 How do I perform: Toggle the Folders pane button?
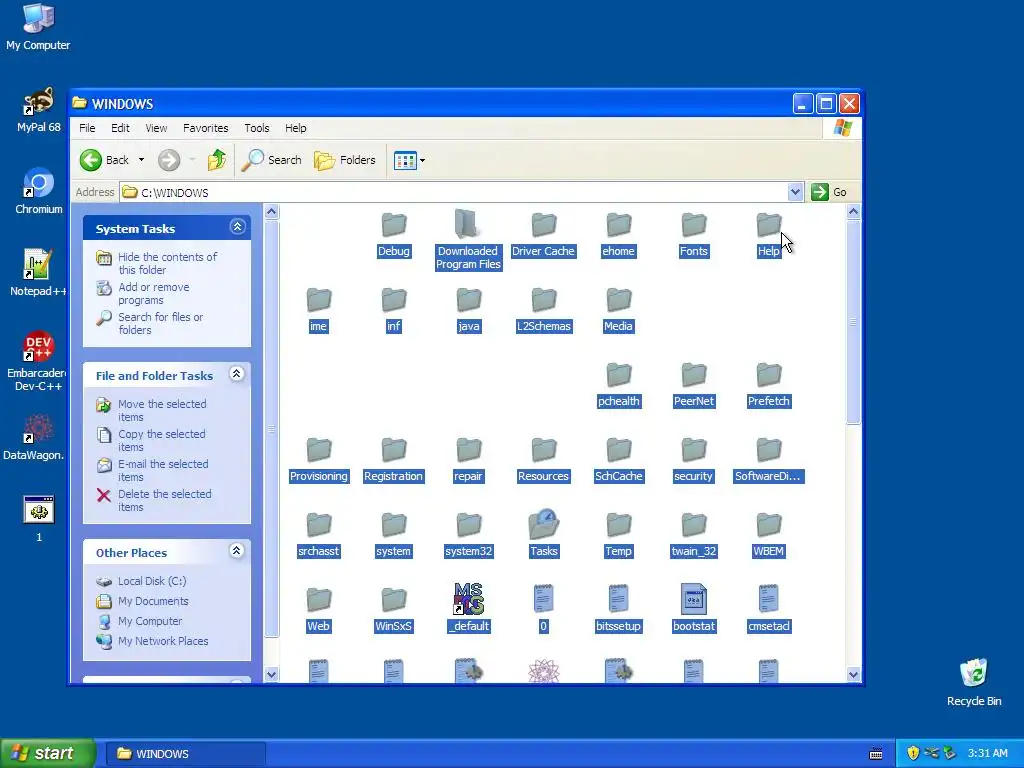[x=345, y=160]
